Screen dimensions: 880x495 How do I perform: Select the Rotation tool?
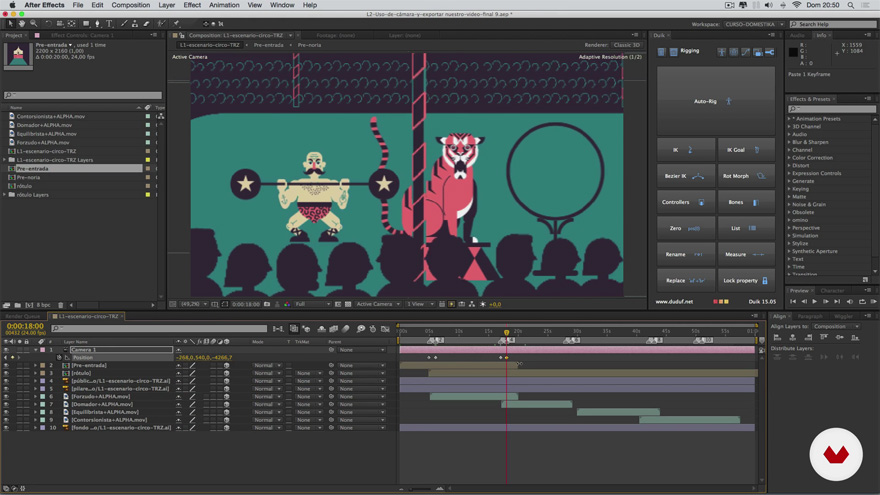pos(48,24)
